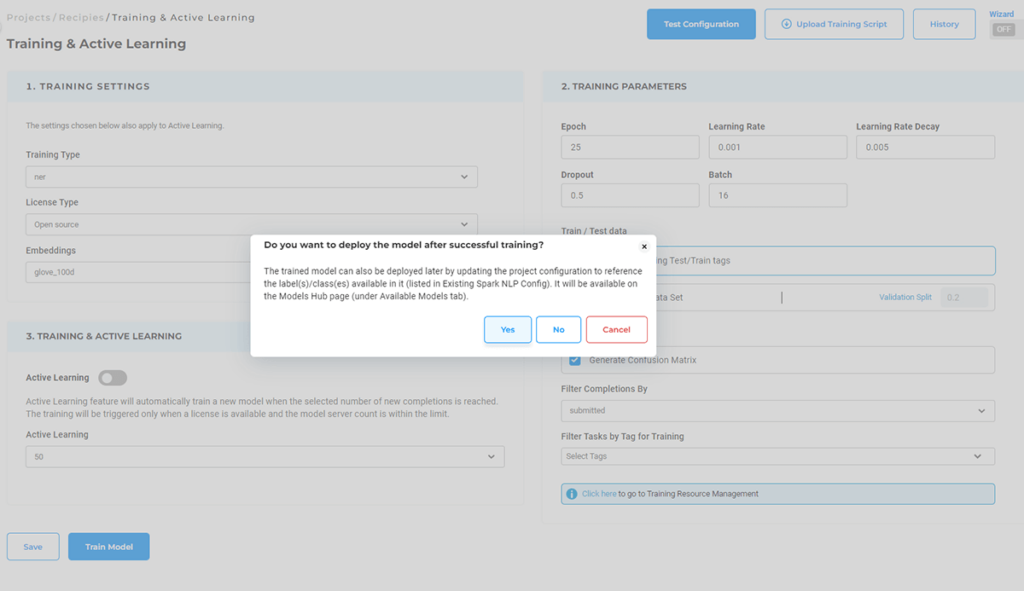Image resolution: width=1024 pixels, height=591 pixels.
Task: Choose No in the deploy dialog
Action: click(558, 330)
